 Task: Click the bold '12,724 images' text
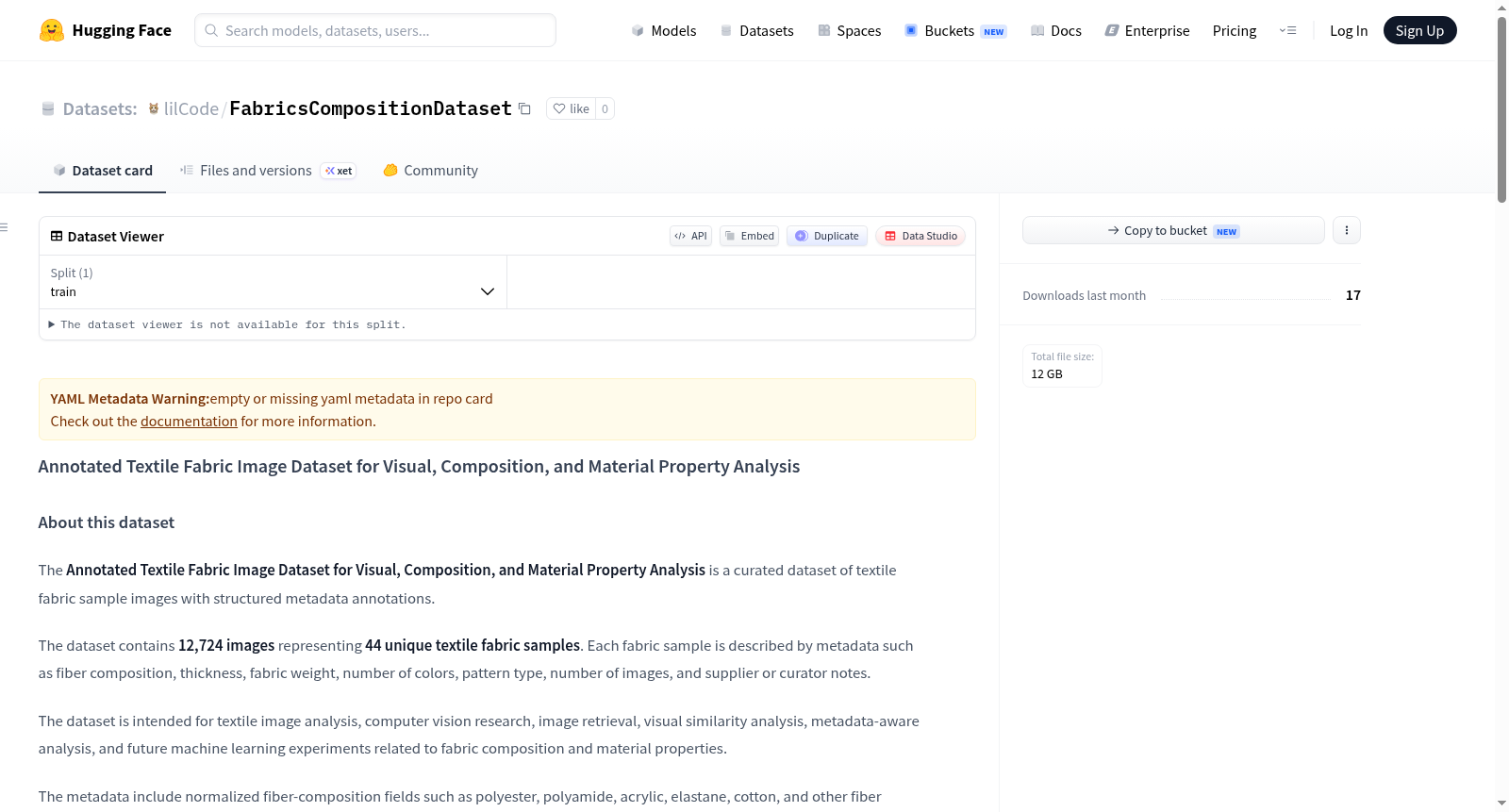pos(226,645)
